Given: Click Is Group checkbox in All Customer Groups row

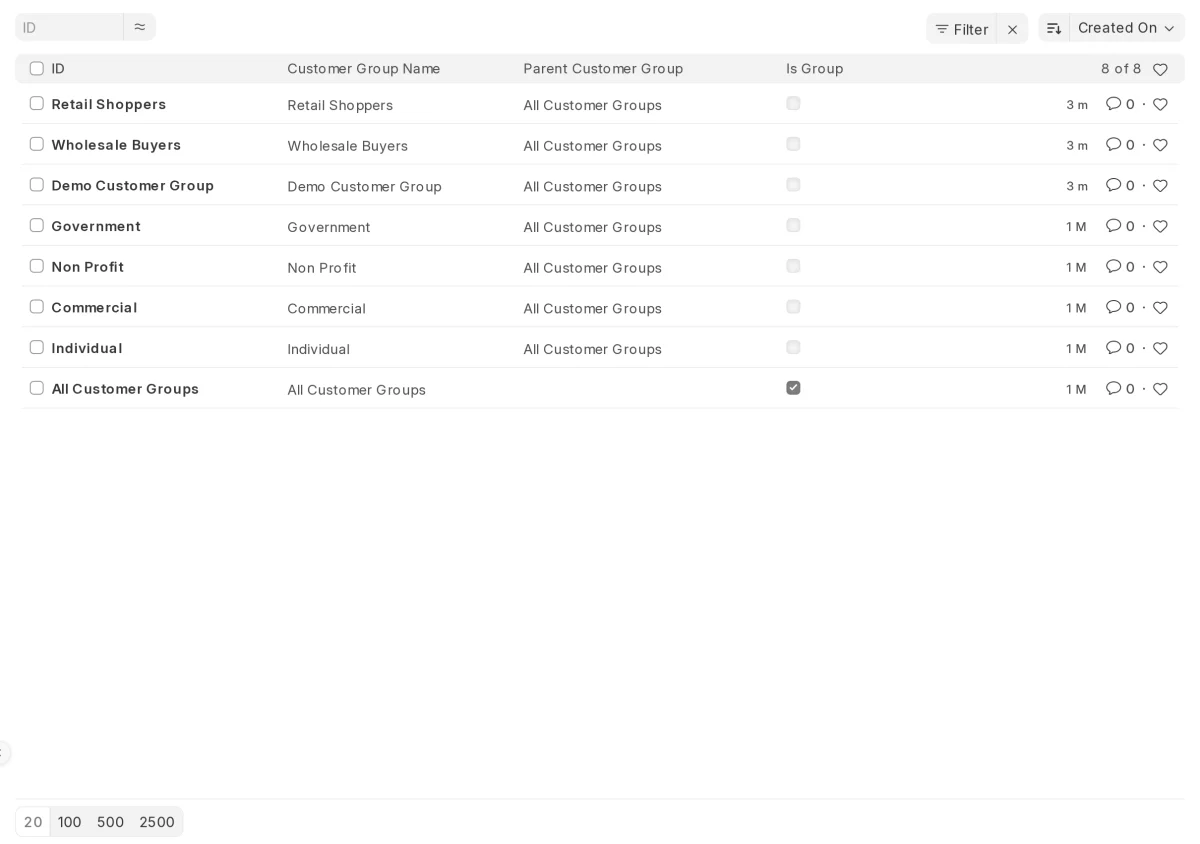Looking at the screenshot, I should [793, 388].
